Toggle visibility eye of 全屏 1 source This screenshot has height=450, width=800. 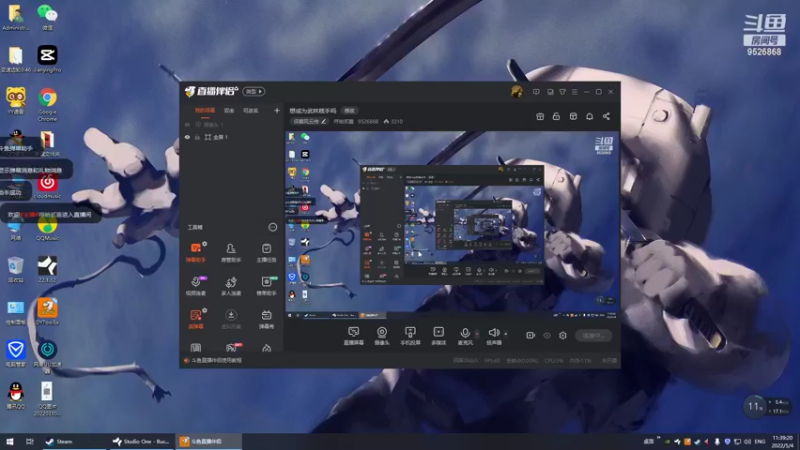(187, 137)
